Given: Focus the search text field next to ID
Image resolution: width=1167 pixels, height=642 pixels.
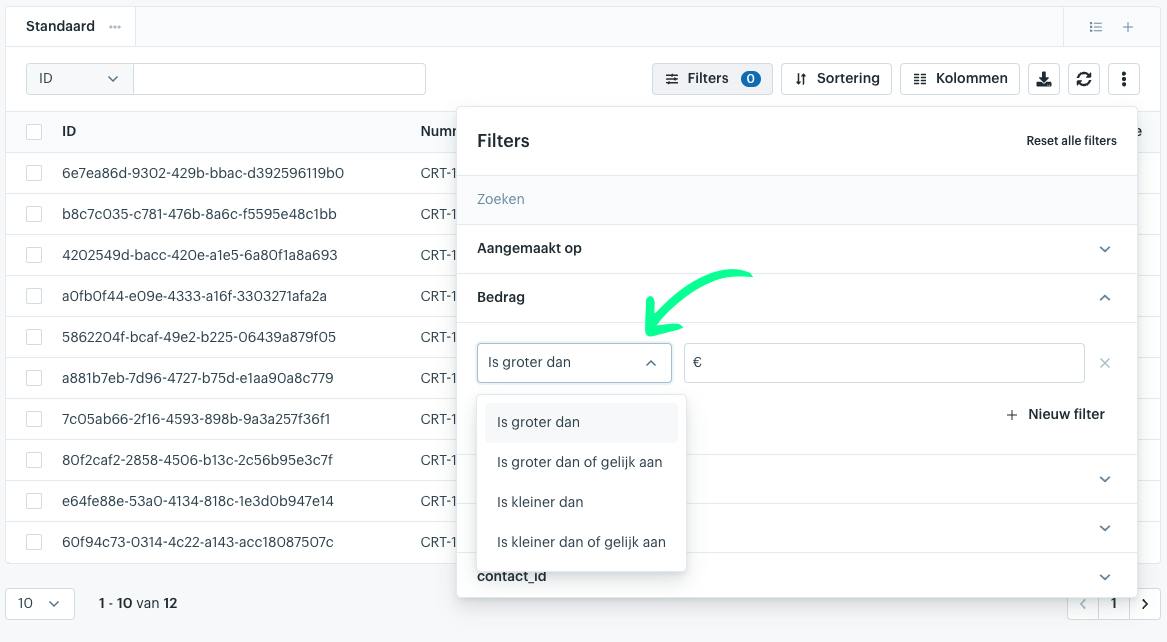Looking at the screenshot, I should coord(279,79).
